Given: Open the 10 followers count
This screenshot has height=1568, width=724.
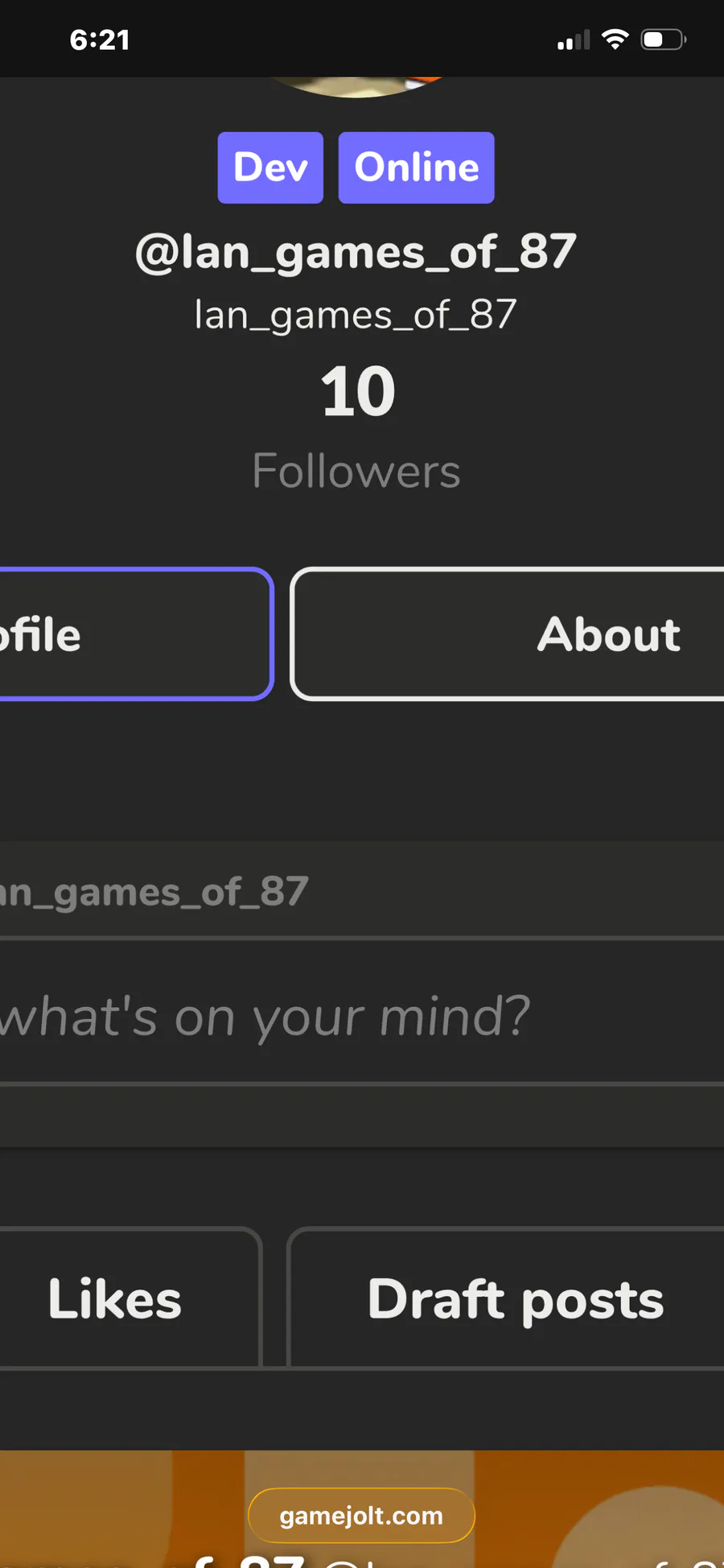Looking at the screenshot, I should [x=358, y=392].
